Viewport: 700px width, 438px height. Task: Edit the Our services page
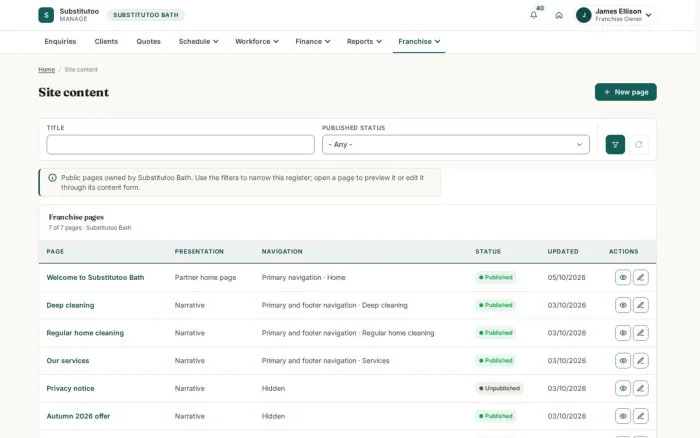pyautogui.click(x=641, y=360)
